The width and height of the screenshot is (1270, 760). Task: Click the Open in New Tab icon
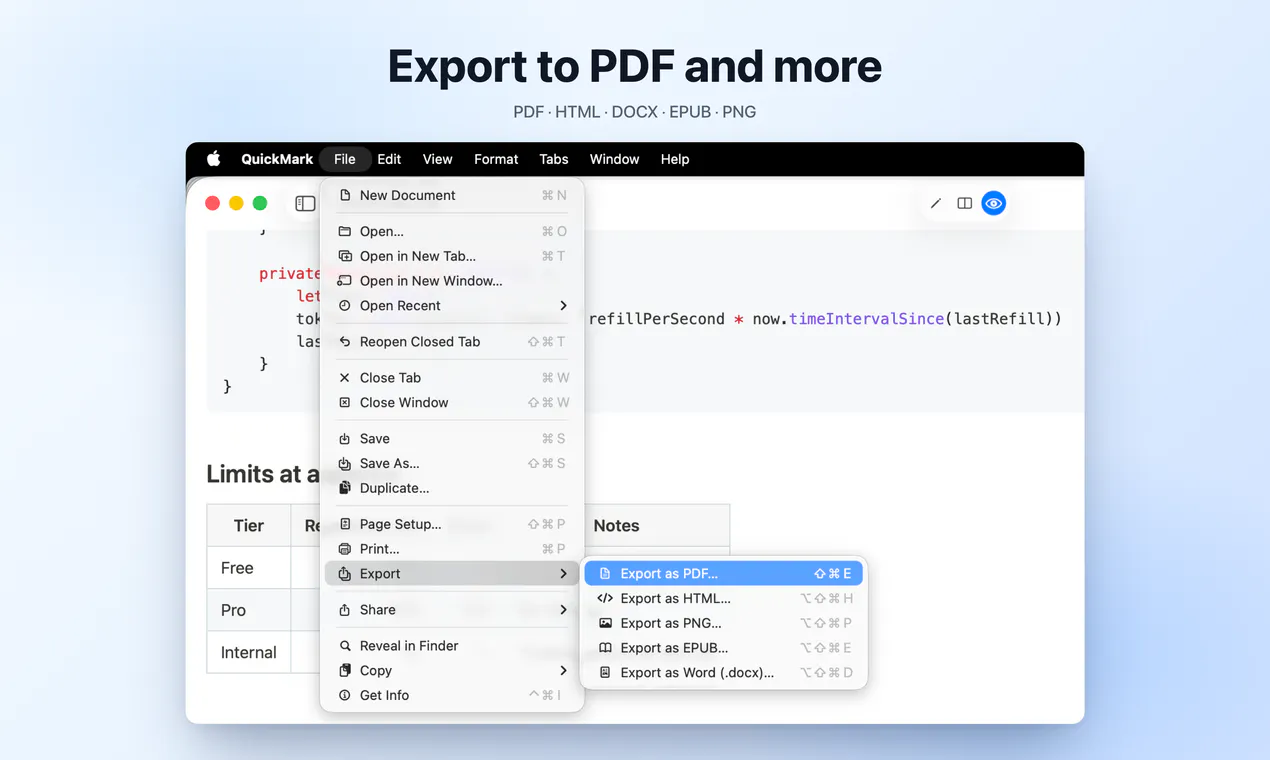pos(345,256)
